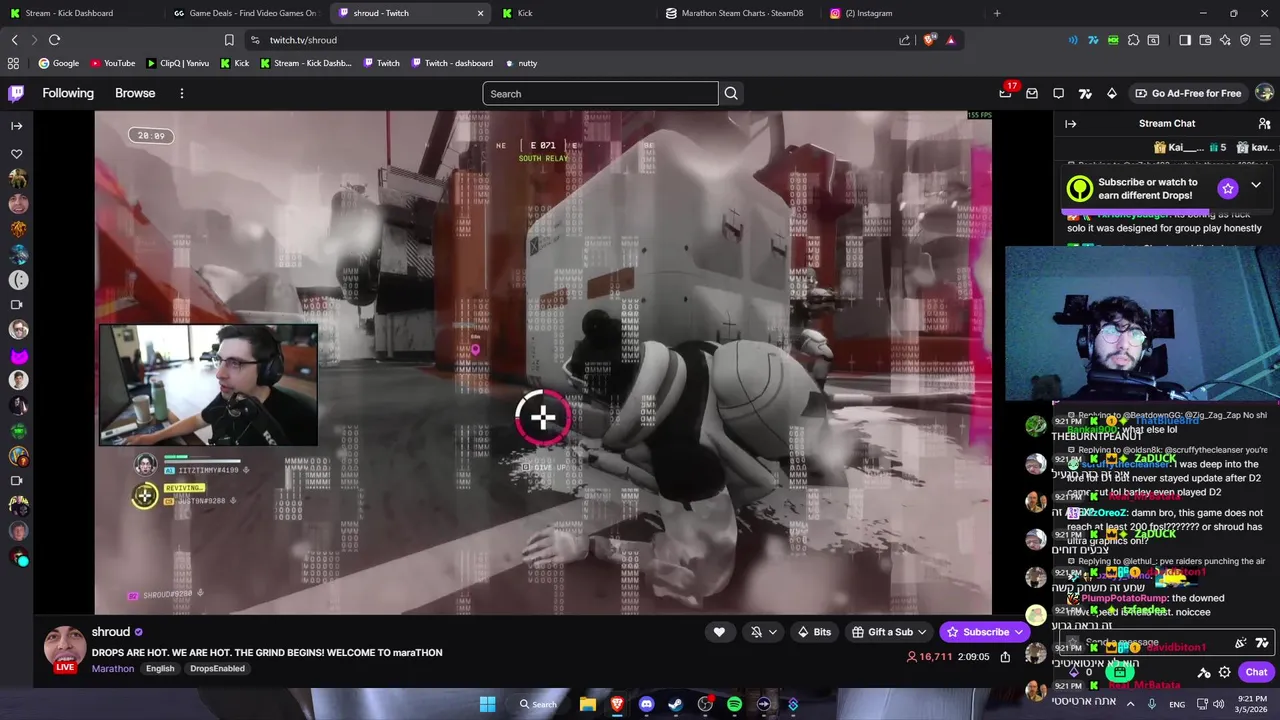The height and width of the screenshot is (720, 1280).
Task: Reload the page
Action: click(54, 40)
